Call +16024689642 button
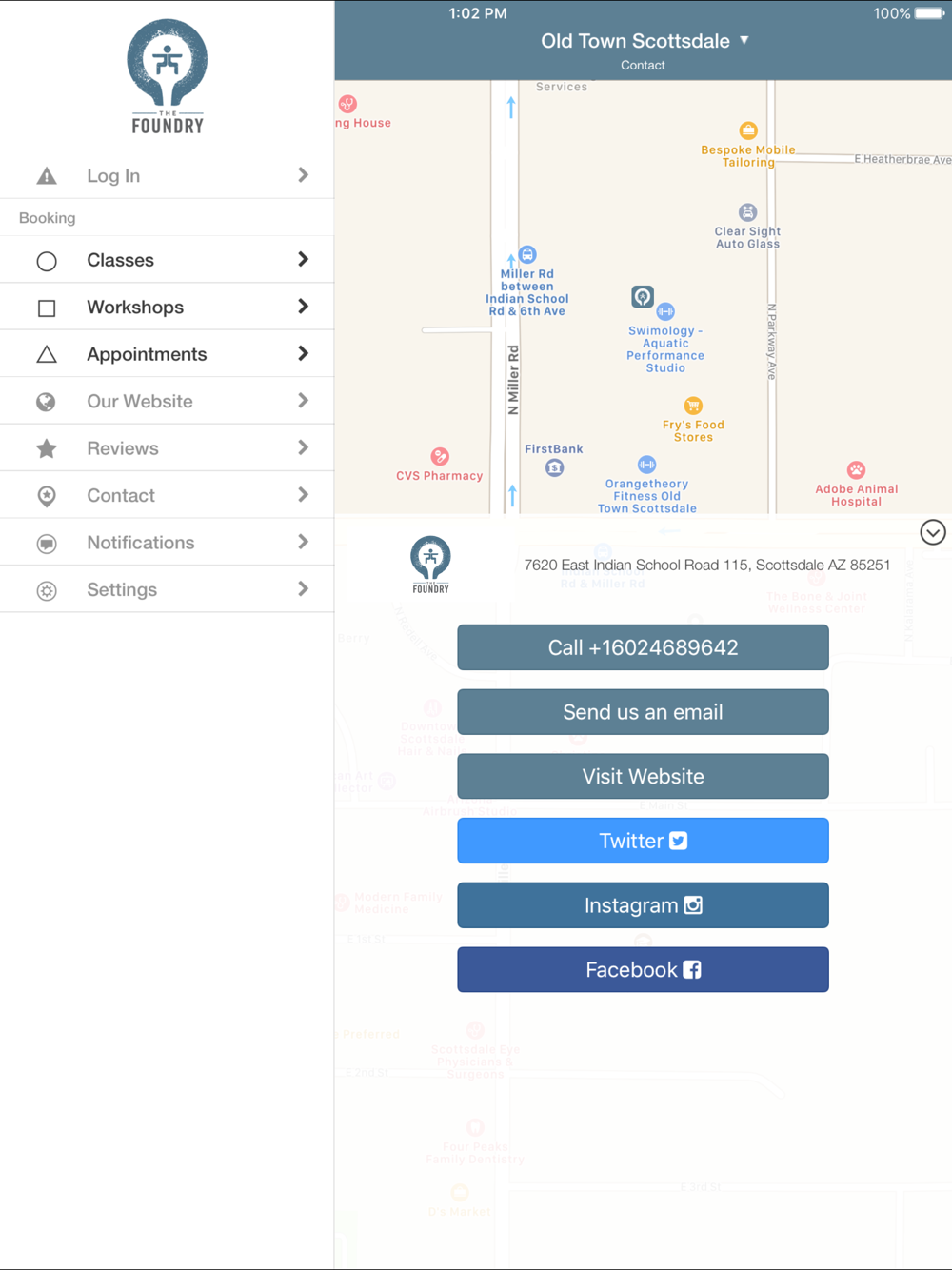This screenshot has height=1270, width=952. pos(643,647)
